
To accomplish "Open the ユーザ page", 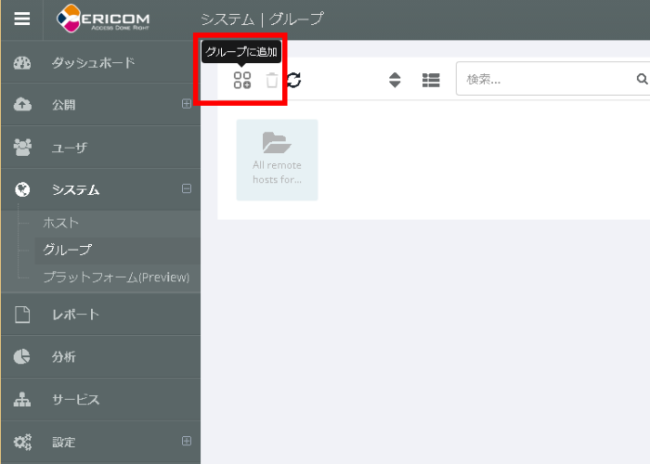I will [x=69, y=147].
